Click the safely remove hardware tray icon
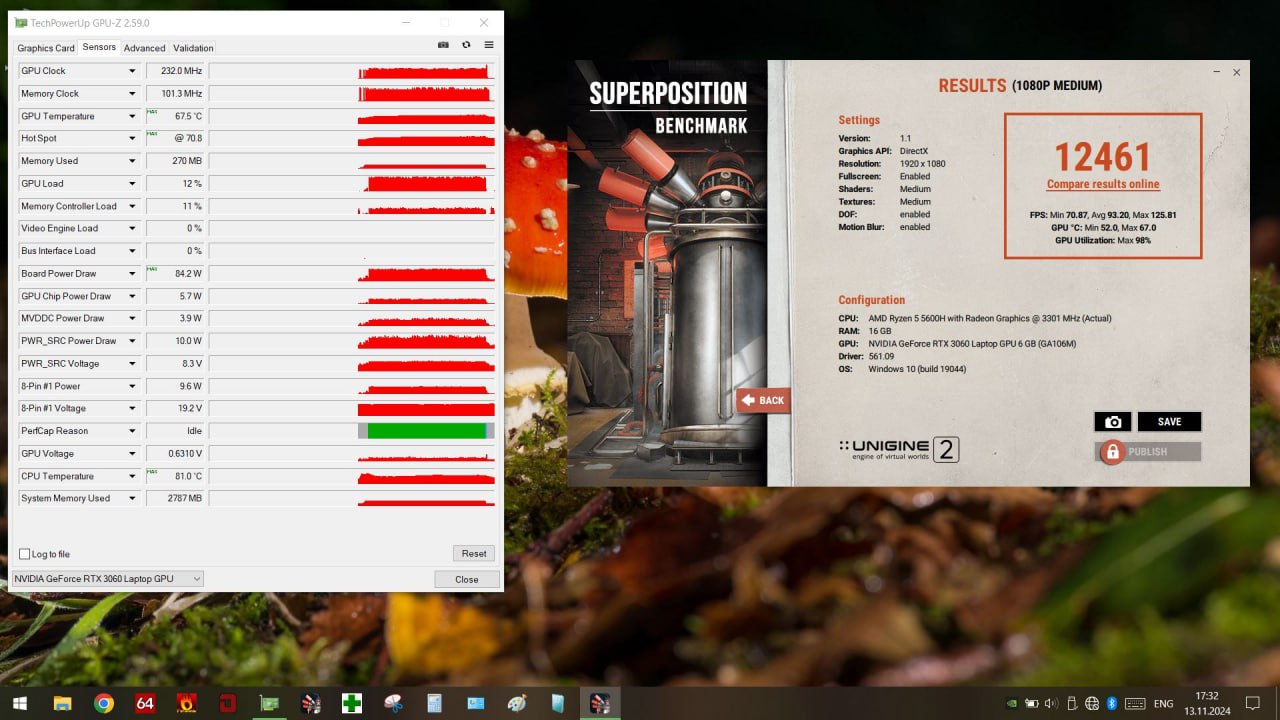Image resolution: width=1280 pixels, height=720 pixels. [x=1072, y=703]
